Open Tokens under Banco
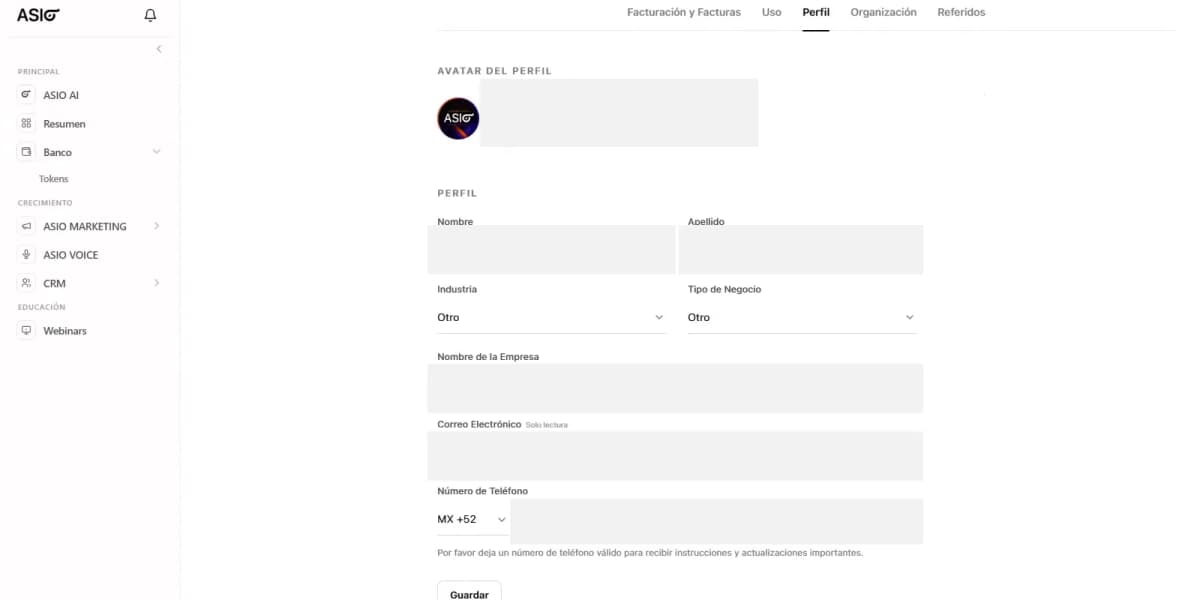1200x600 pixels. (x=54, y=179)
